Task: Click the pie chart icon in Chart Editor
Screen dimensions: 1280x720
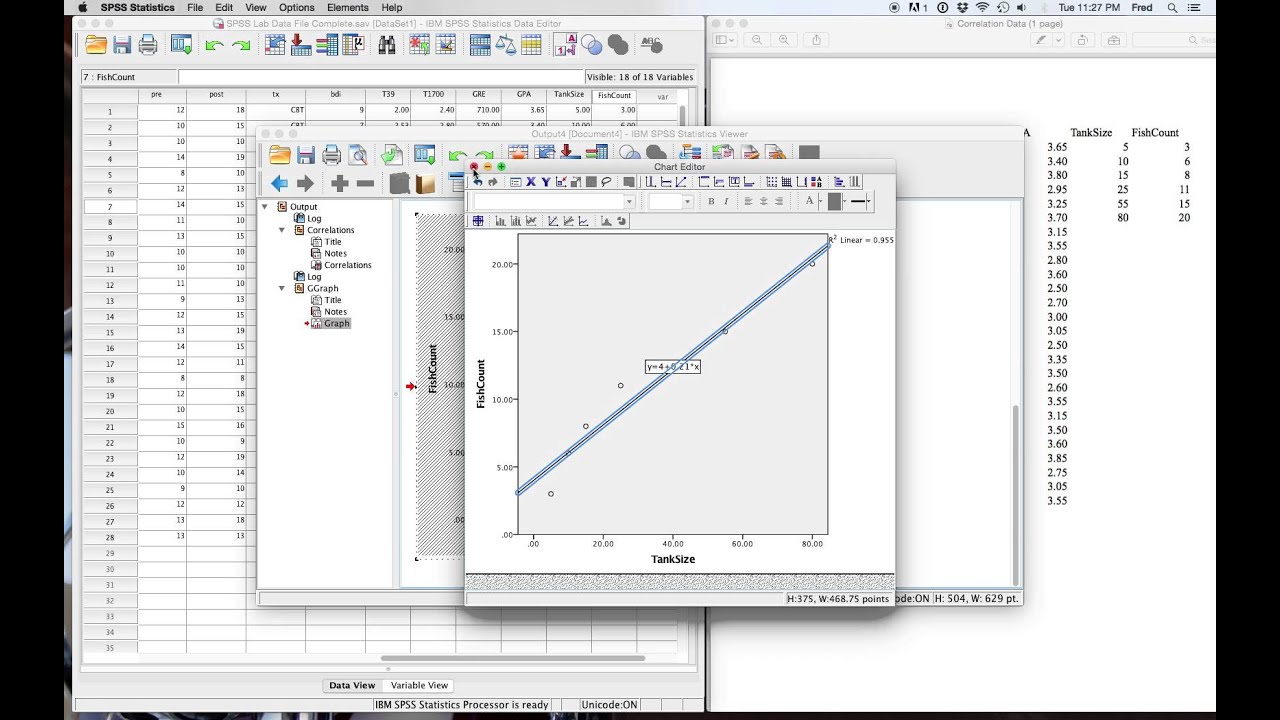Action: [x=621, y=221]
